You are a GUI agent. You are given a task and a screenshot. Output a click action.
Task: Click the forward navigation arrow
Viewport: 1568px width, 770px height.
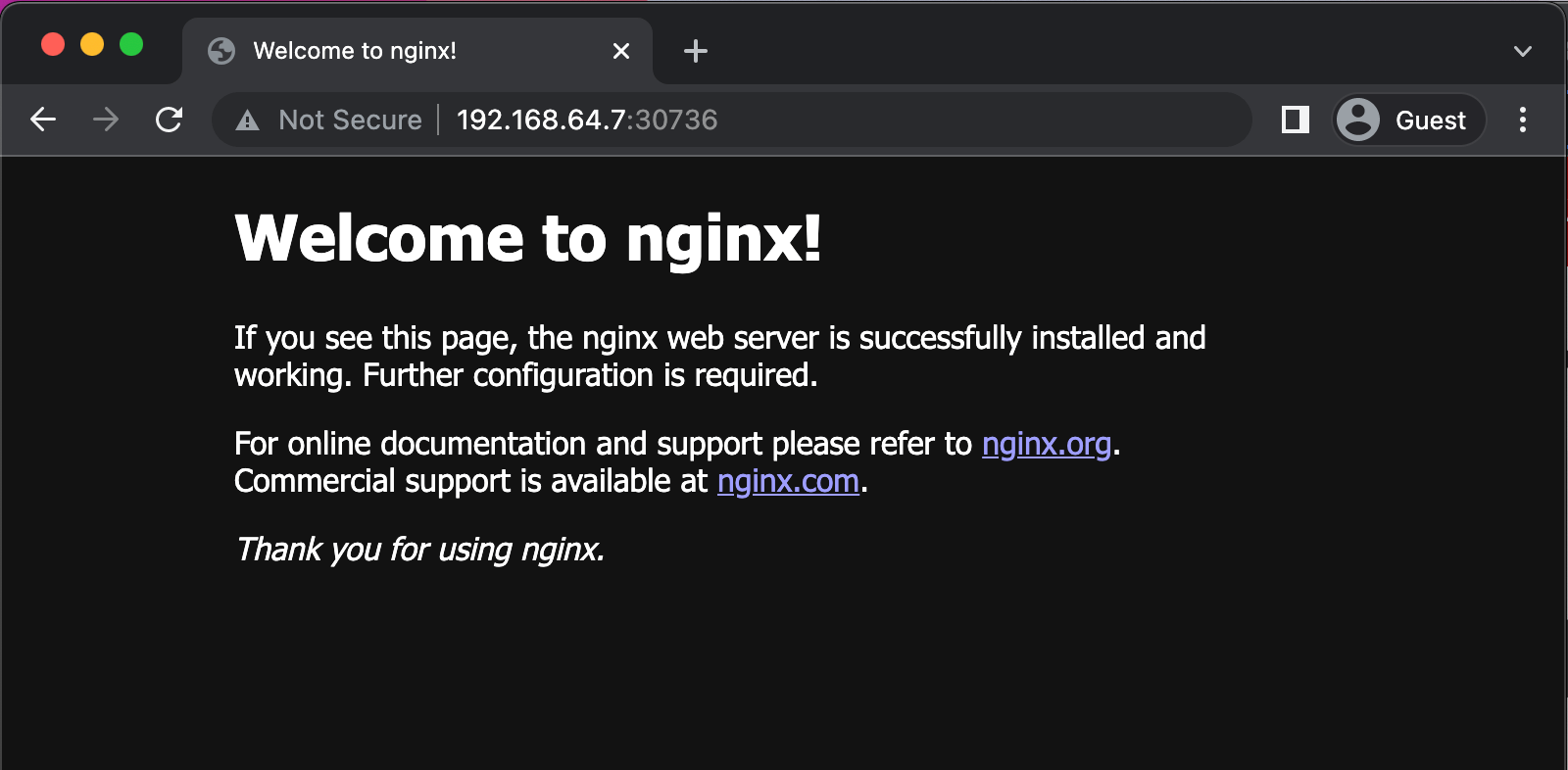[106, 120]
